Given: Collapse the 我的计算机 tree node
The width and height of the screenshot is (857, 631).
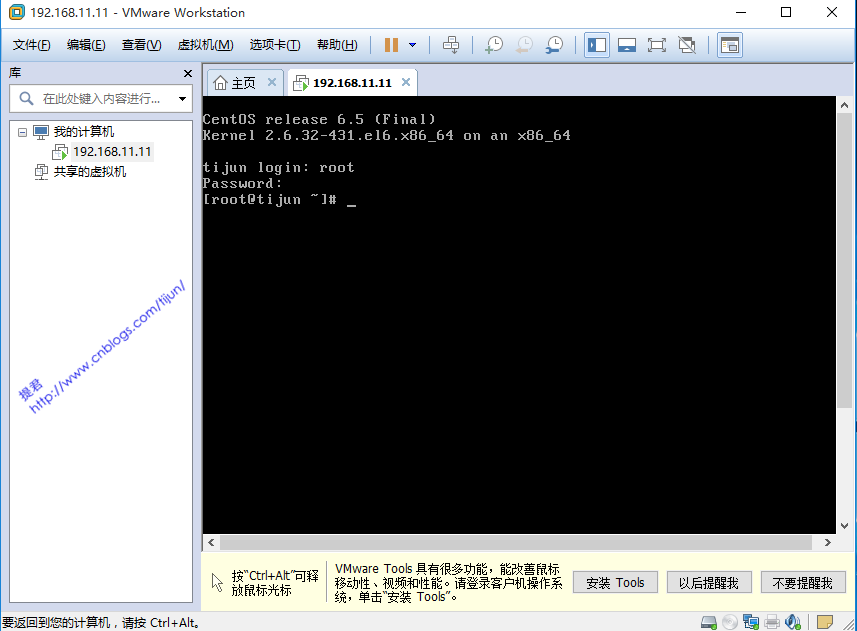Looking at the screenshot, I should tap(22, 132).
